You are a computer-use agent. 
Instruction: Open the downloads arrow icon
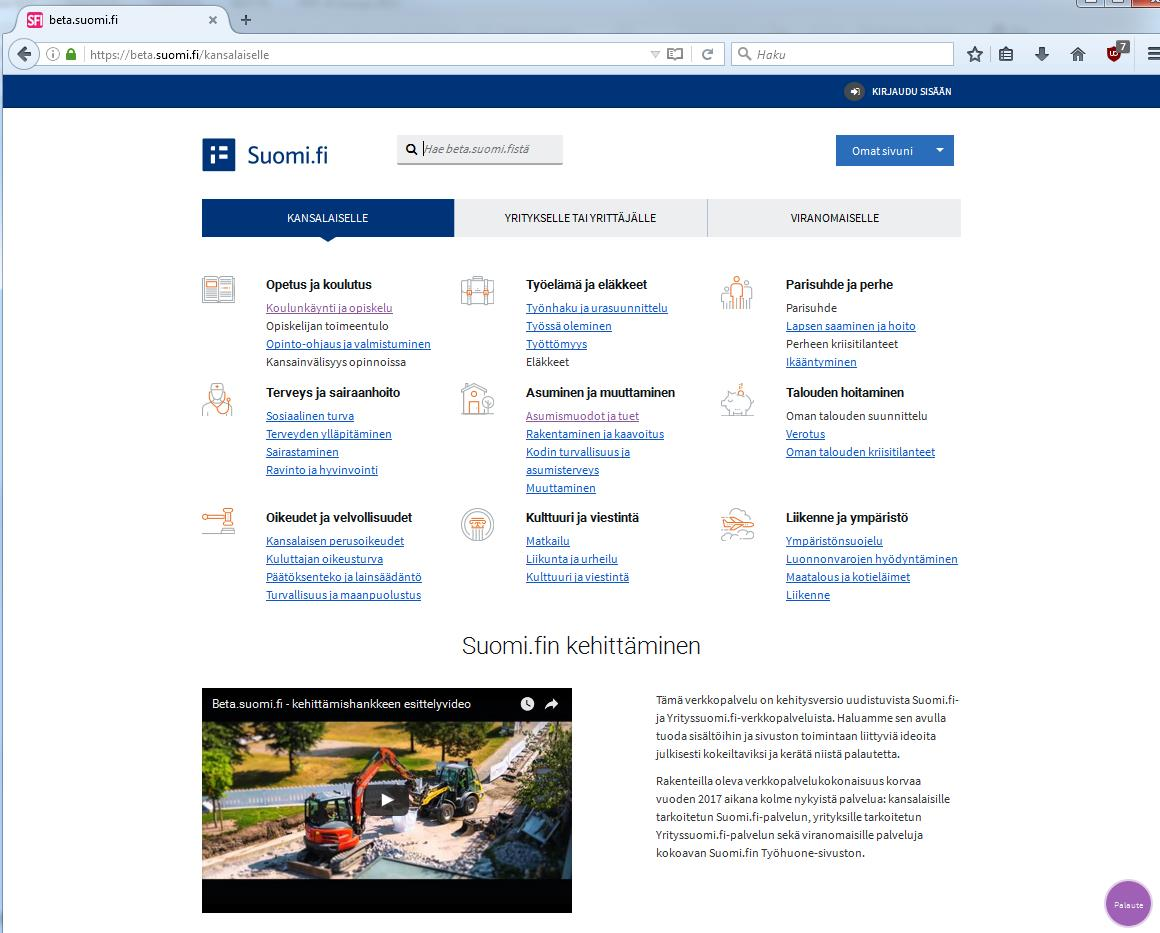pos(1042,54)
